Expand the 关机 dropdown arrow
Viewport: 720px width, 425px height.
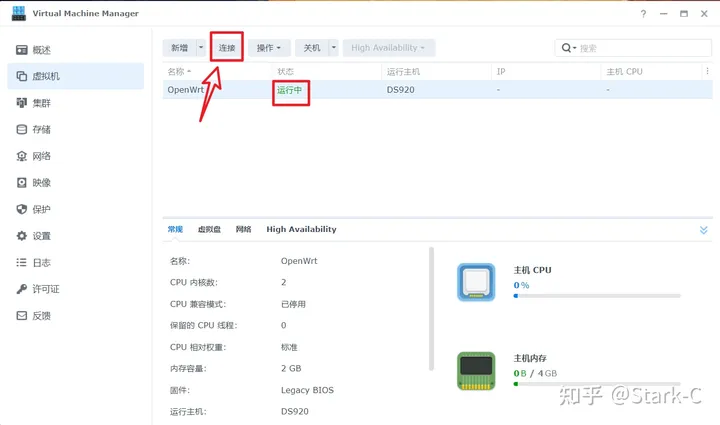coord(334,48)
